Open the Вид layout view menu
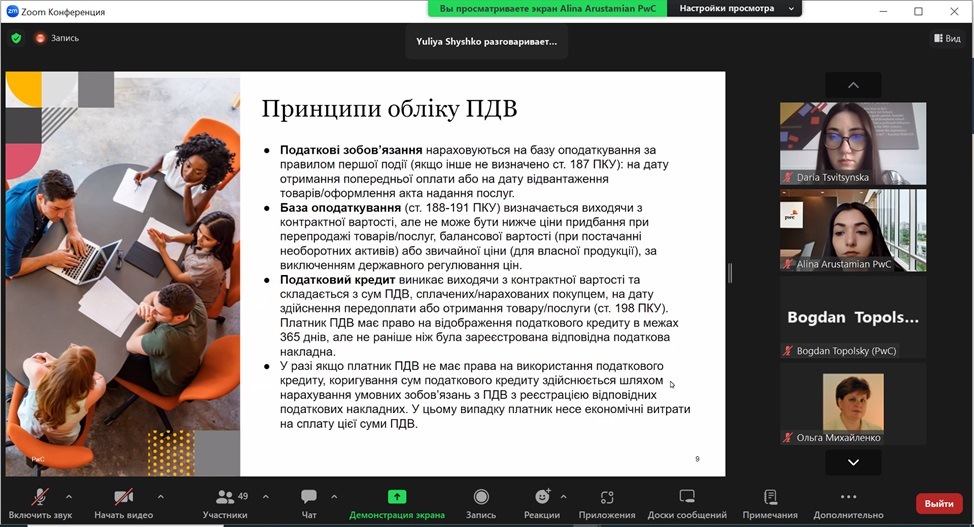 (x=947, y=39)
